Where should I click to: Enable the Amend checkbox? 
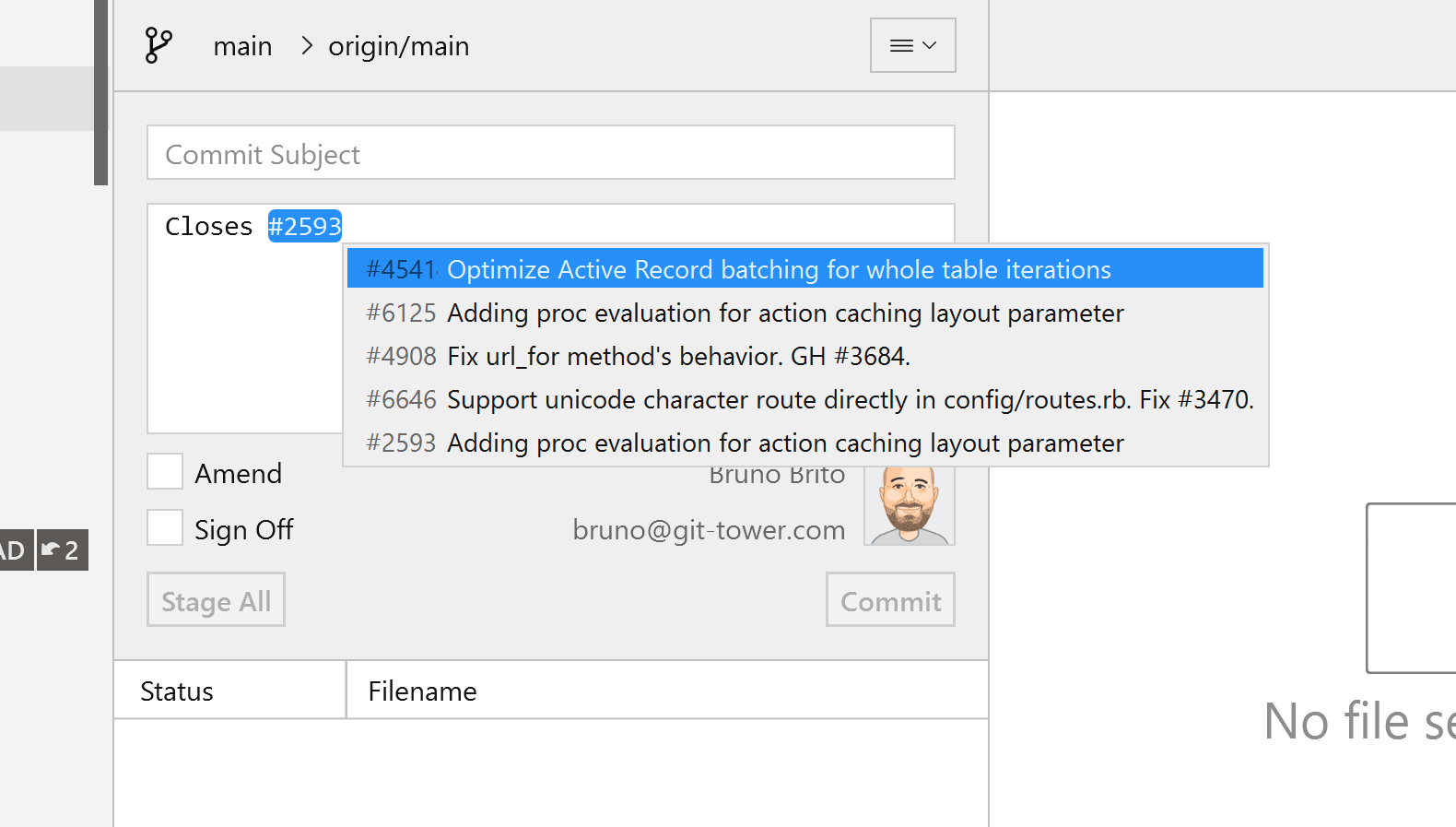point(165,472)
